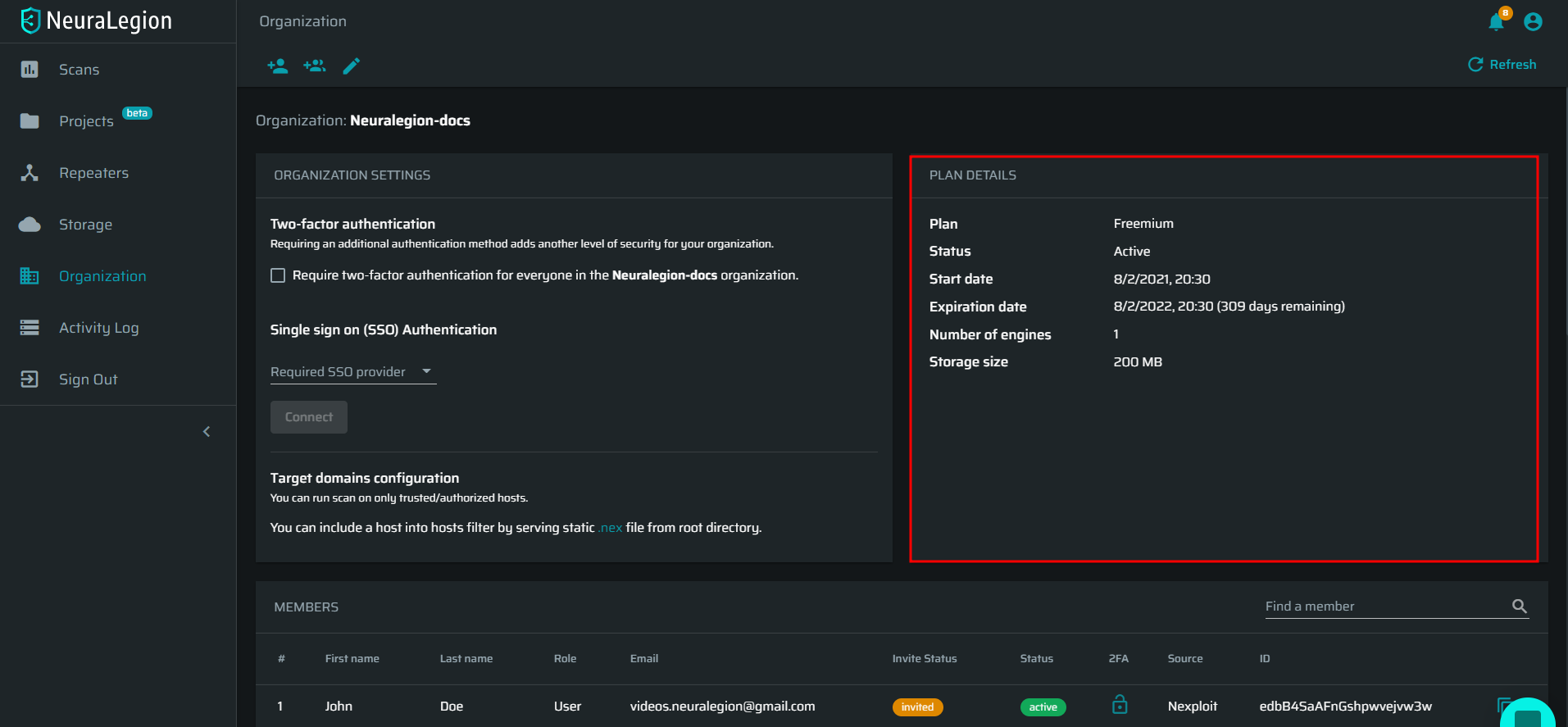The image size is (1568, 727).
Task: Enable require two-factor authentication checkbox
Action: pyautogui.click(x=278, y=275)
